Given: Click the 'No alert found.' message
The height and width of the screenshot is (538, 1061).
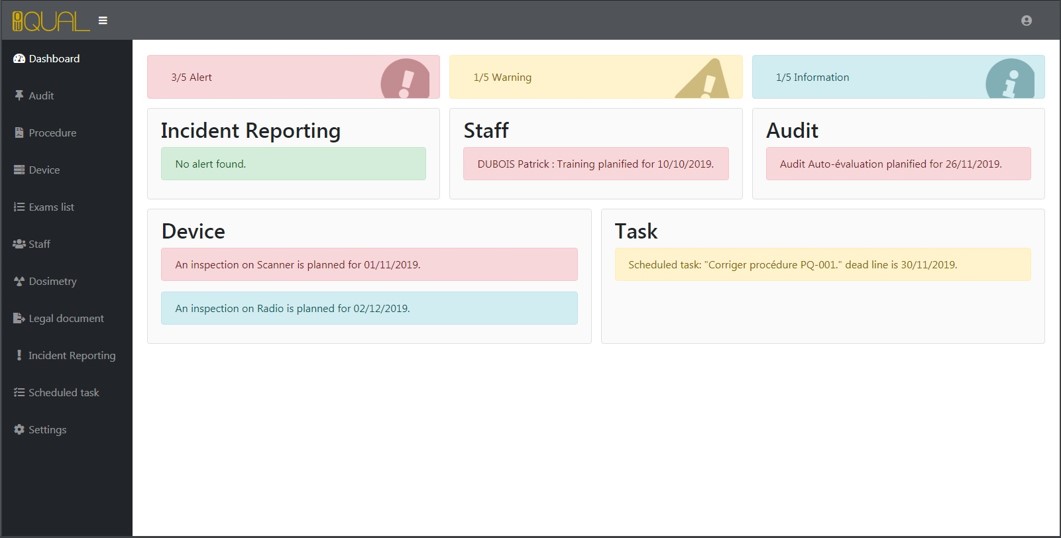Looking at the screenshot, I should coord(293,164).
